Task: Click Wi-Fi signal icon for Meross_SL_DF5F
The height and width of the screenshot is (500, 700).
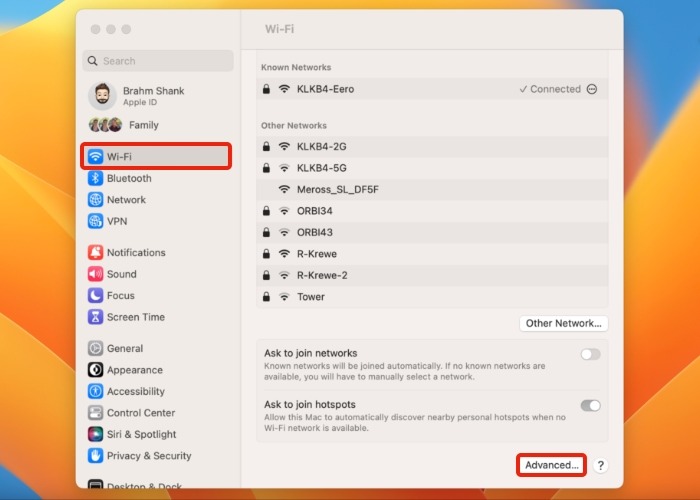Action: tap(284, 189)
